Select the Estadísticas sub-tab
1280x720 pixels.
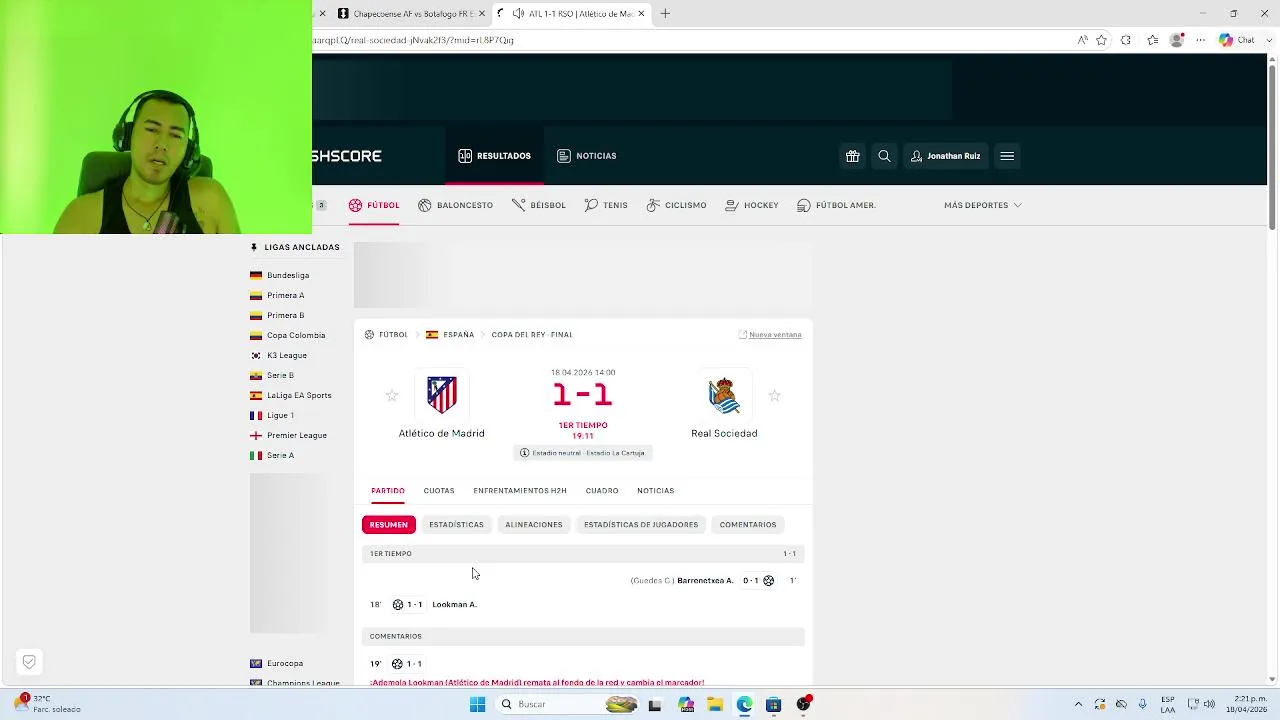[456, 524]
